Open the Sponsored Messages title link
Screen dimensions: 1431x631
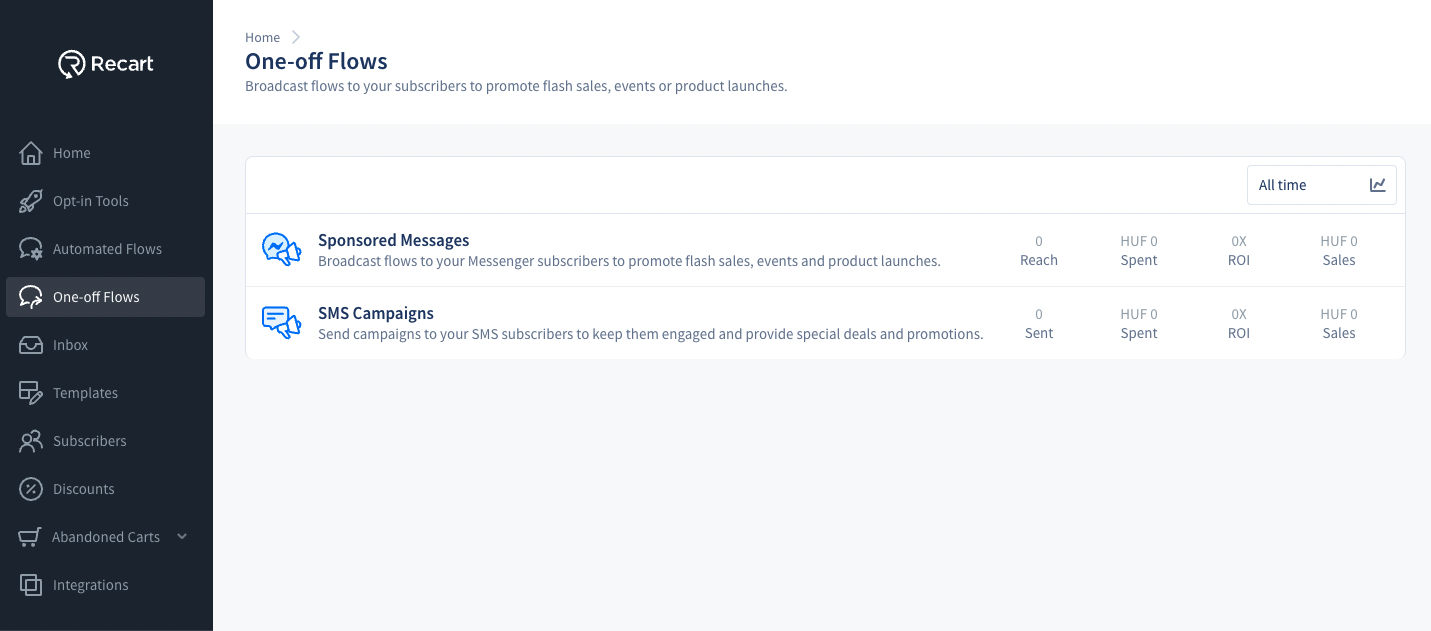(393, 240)
